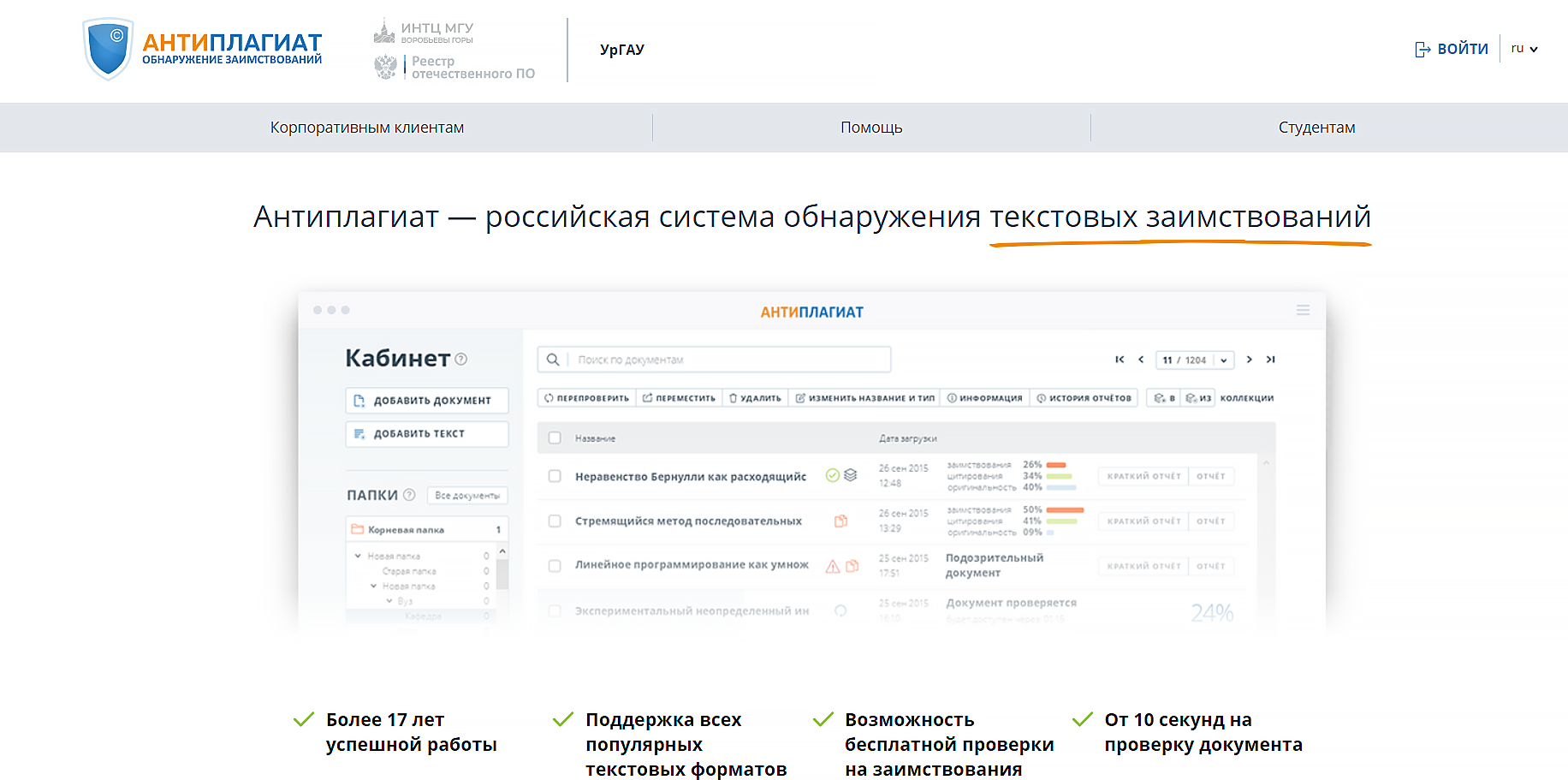The height and width of the screenshot is (780, 1568).
Task: Click red warning triangle on Линейное программирование row
Action: click(x=832, y=566)
